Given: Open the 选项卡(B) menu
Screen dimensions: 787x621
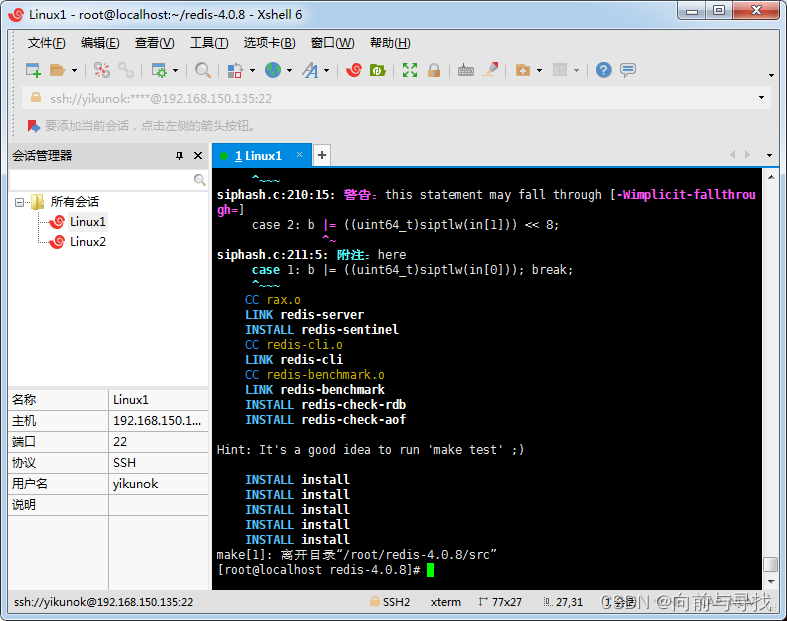Looking at the screenshot, I should [x=270, y=43].
